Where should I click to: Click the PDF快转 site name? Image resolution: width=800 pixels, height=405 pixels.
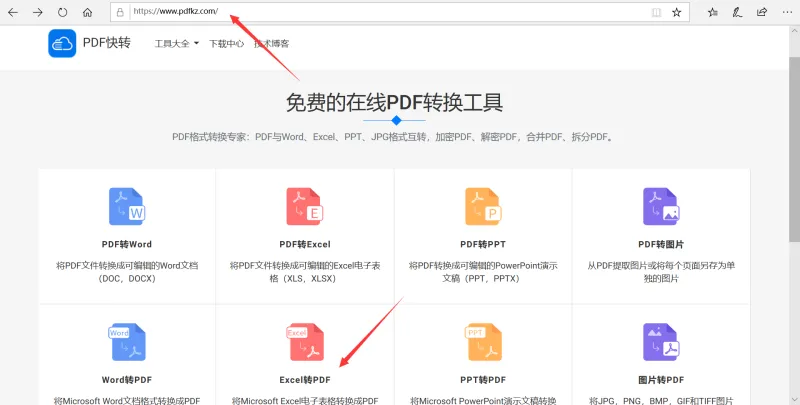click(107, 43)
